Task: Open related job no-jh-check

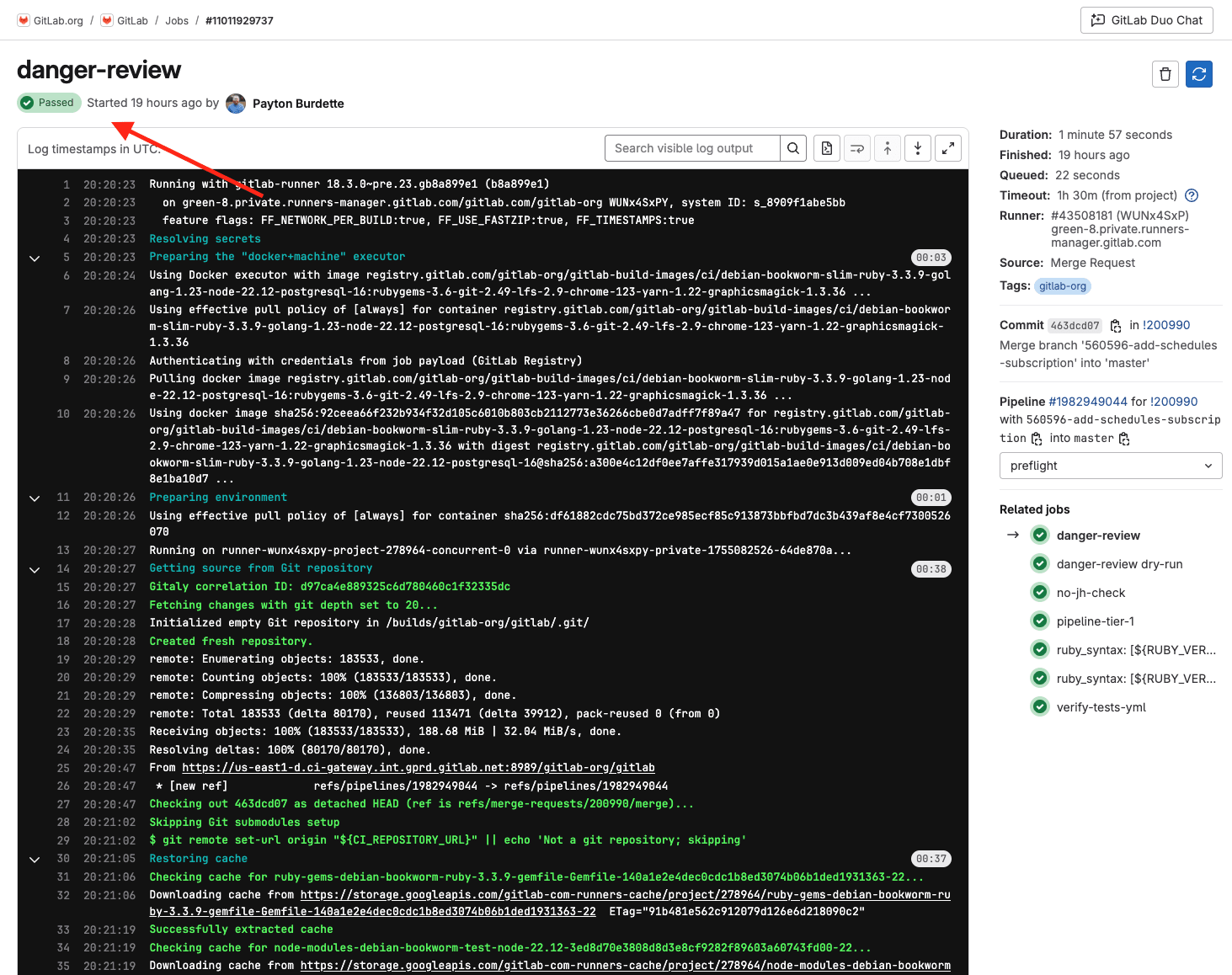Action: (x=1091, y=593)
